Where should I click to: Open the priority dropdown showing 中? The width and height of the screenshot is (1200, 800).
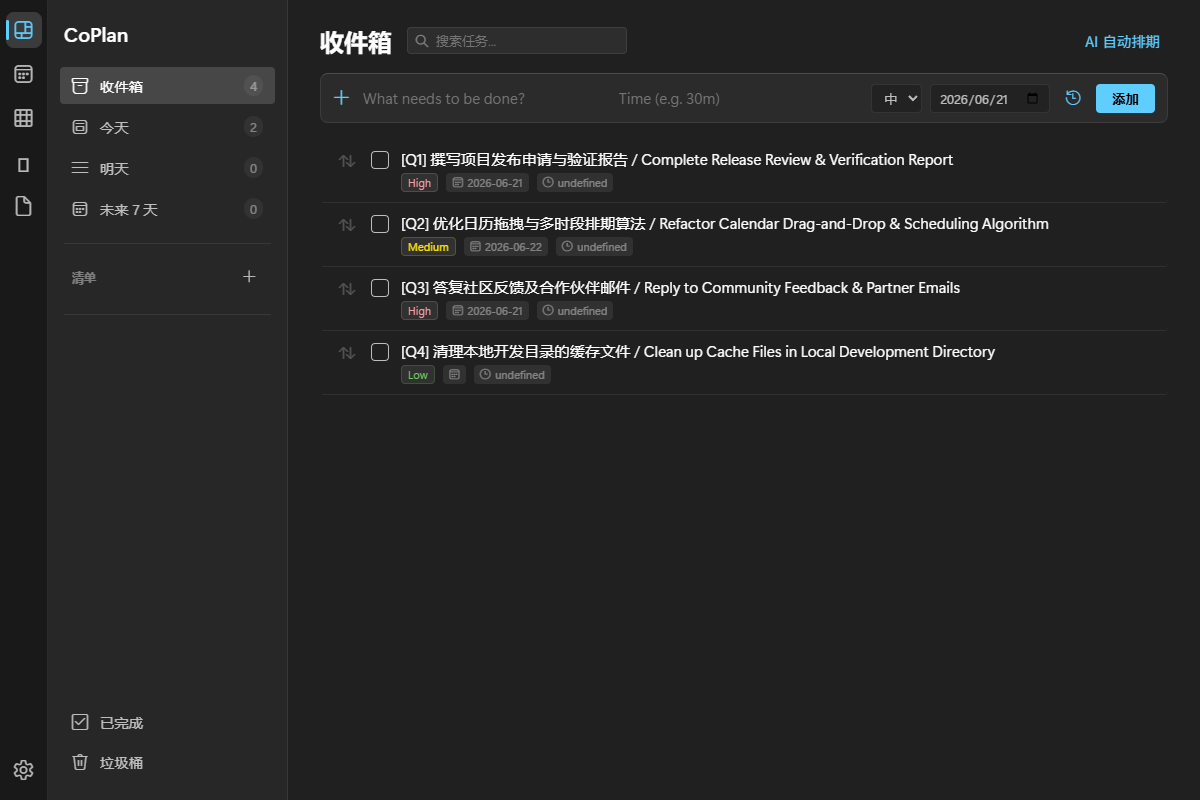coord(896,99)
